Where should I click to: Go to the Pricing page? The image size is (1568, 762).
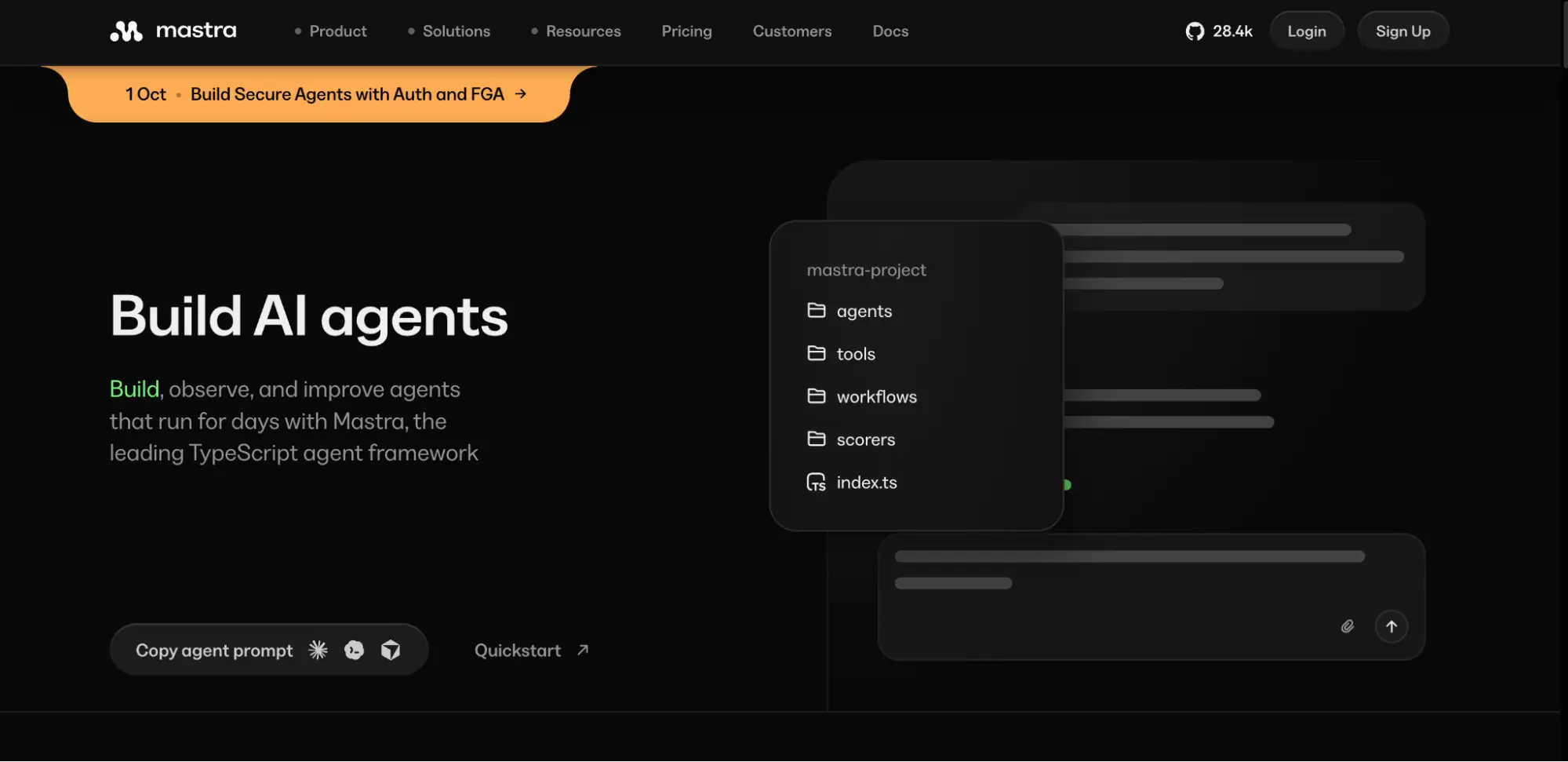click(687, 31)
